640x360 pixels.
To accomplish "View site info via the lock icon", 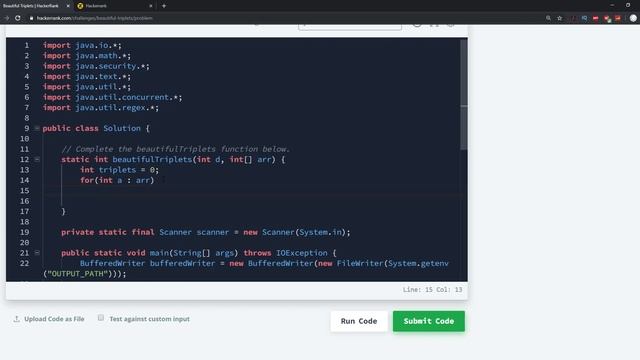I will 31,18.
